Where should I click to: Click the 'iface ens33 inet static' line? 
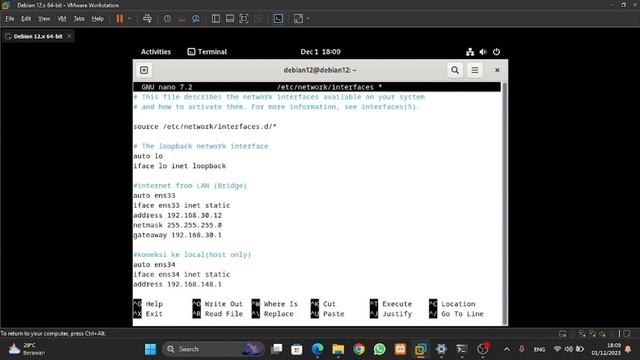coord(182,205)
